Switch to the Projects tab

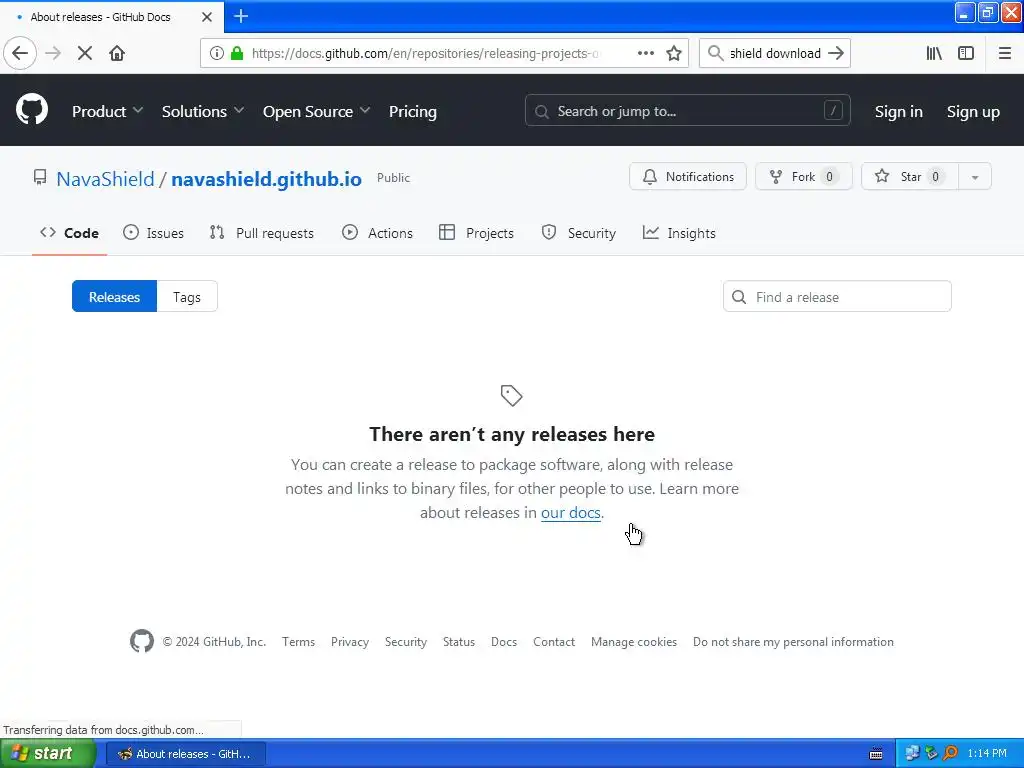coord(476,233)
